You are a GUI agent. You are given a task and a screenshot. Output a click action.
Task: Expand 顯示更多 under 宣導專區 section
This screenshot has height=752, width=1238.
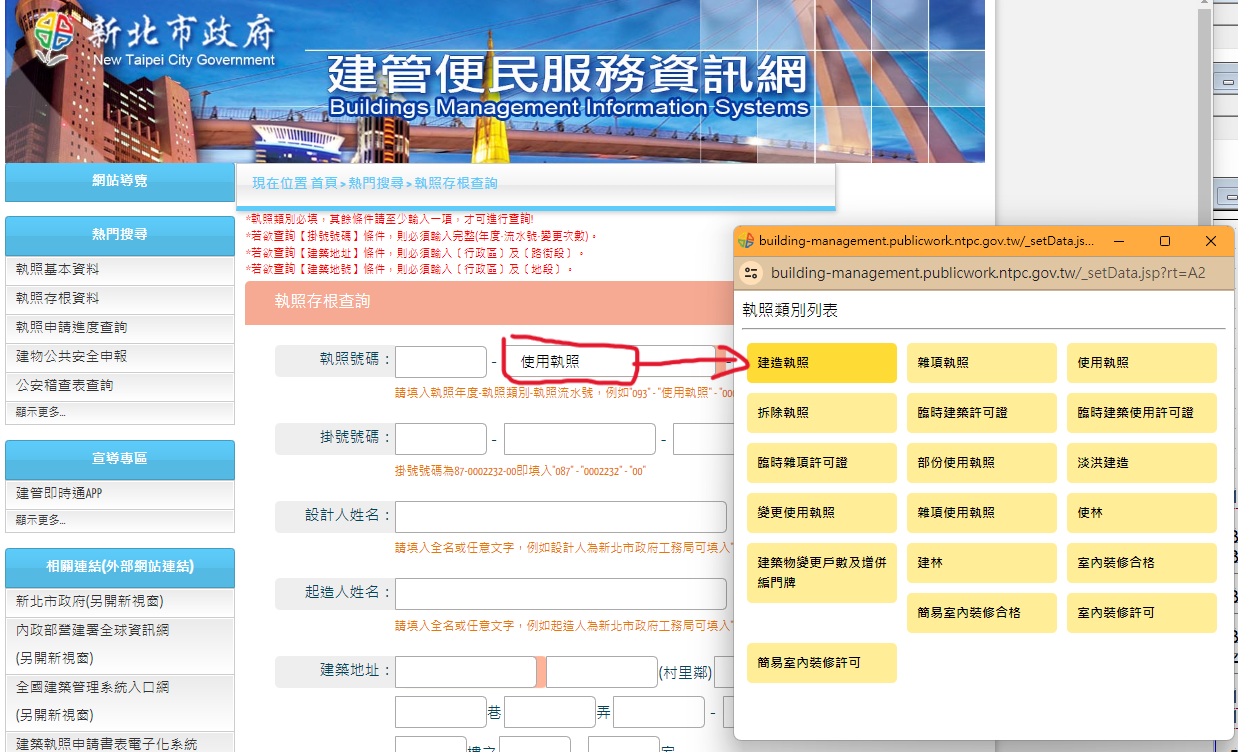point(41,520)
